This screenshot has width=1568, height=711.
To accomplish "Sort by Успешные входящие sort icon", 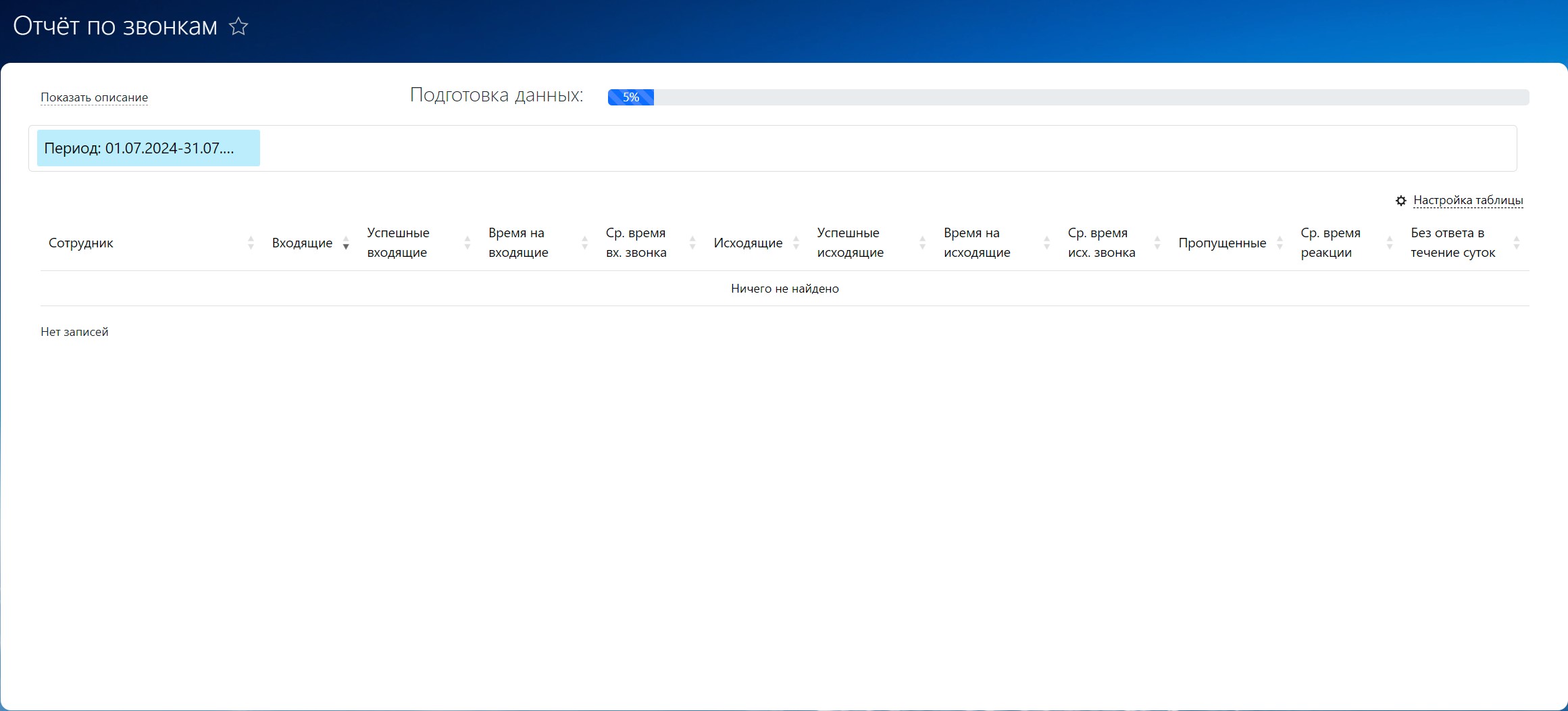I will (467, 243).
